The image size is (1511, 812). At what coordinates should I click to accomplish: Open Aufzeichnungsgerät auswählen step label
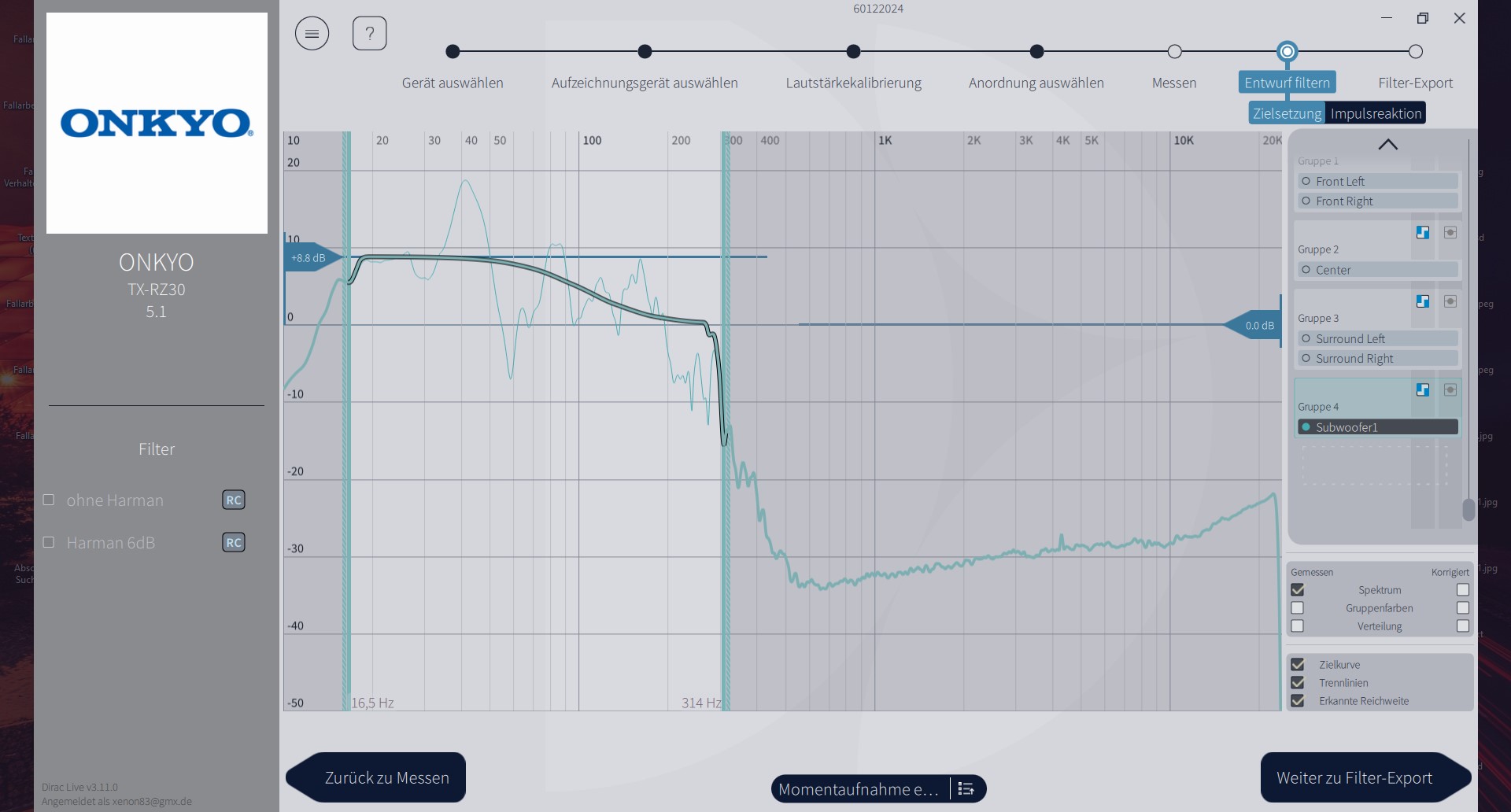[x=645, y=83]
